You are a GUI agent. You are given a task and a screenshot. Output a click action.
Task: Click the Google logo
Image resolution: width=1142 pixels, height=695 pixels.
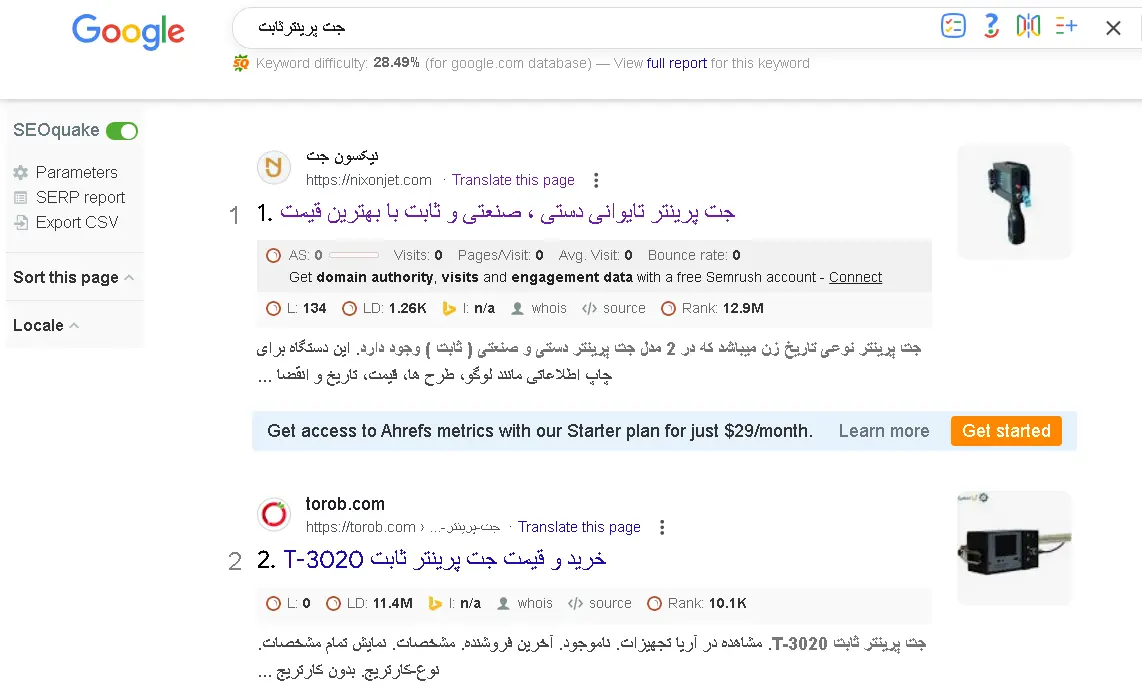tap(128, 31)
